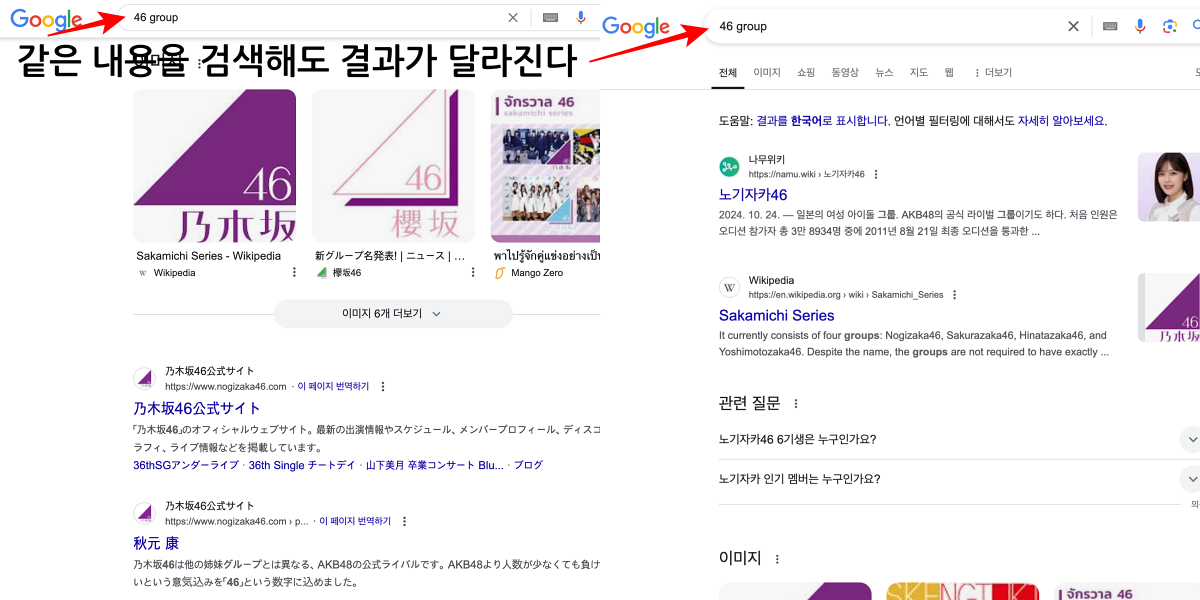
Task: Open more options for first 乃木坂46公式サイト result
Action: tap(382, 386)
